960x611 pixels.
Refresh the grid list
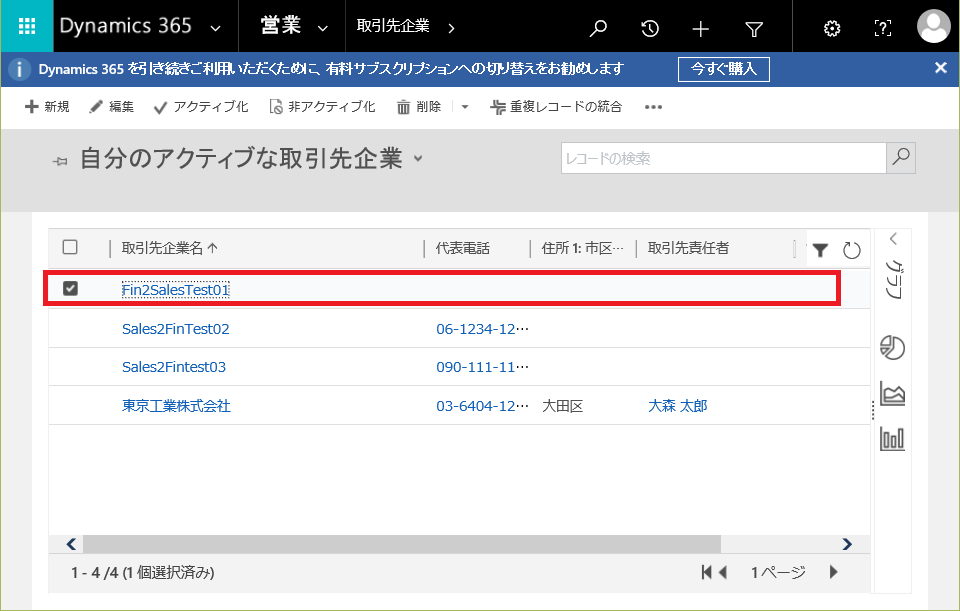click(852, 250)
